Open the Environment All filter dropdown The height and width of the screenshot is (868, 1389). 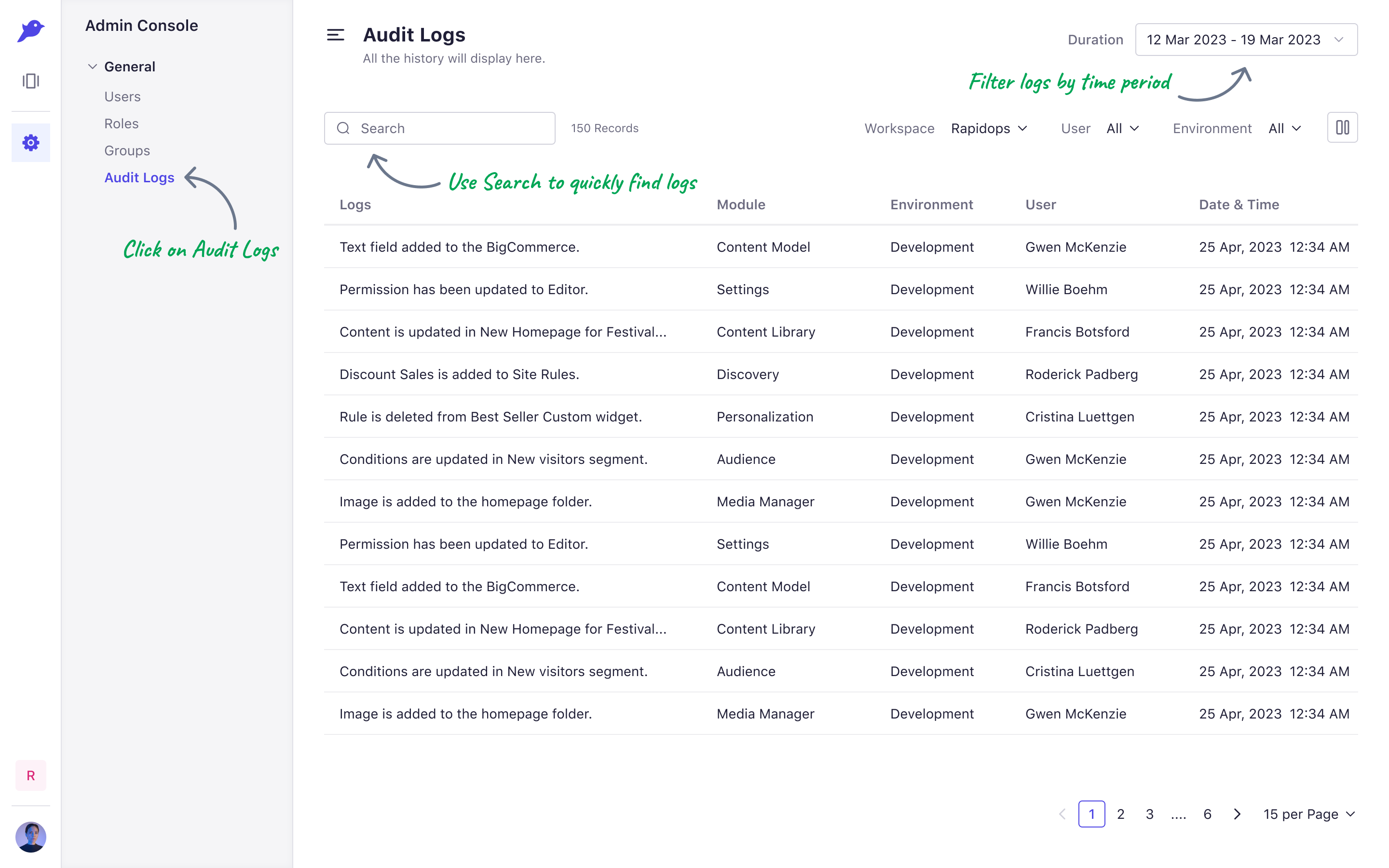[1284, 128]
